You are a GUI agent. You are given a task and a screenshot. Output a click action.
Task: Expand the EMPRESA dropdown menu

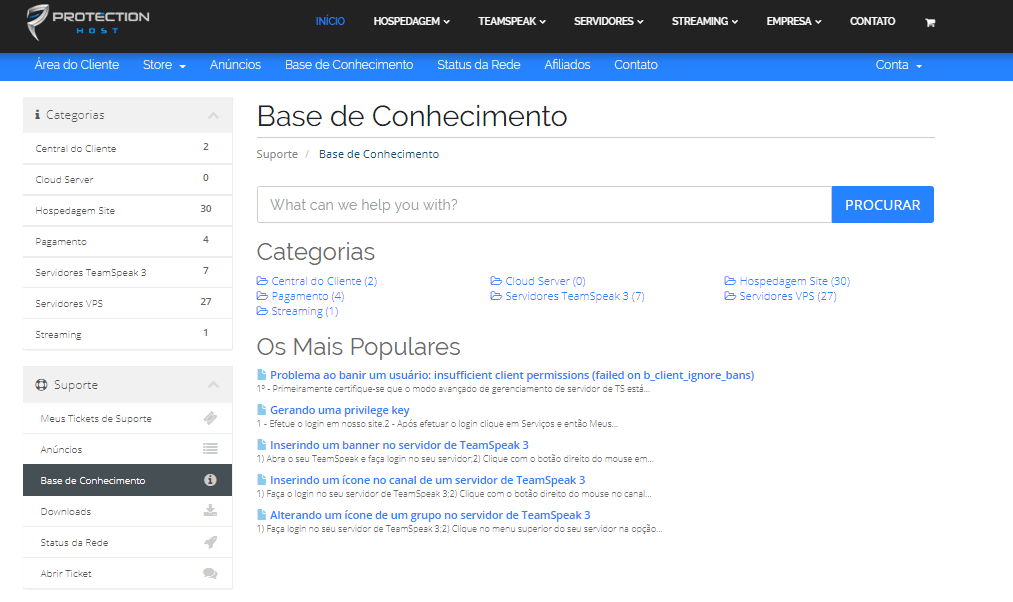(x=794, y=21)
